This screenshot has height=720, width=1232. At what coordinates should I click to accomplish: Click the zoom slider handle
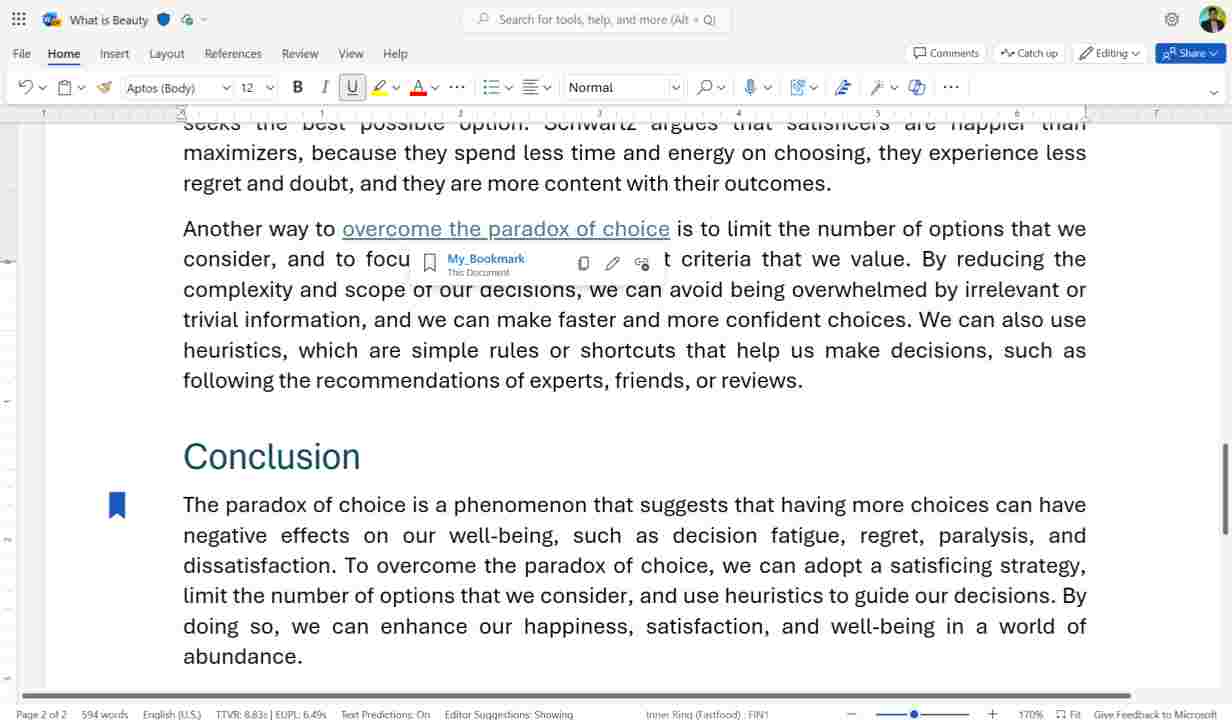tap(914, 714)
